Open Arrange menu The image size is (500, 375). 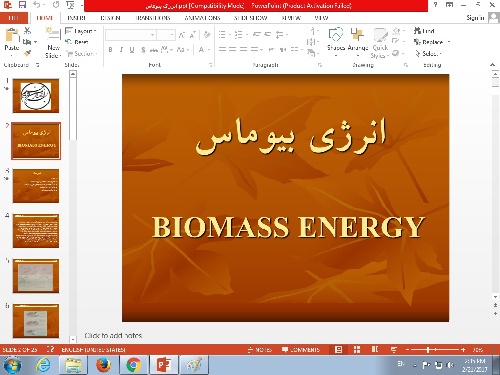tap(358, 42)
